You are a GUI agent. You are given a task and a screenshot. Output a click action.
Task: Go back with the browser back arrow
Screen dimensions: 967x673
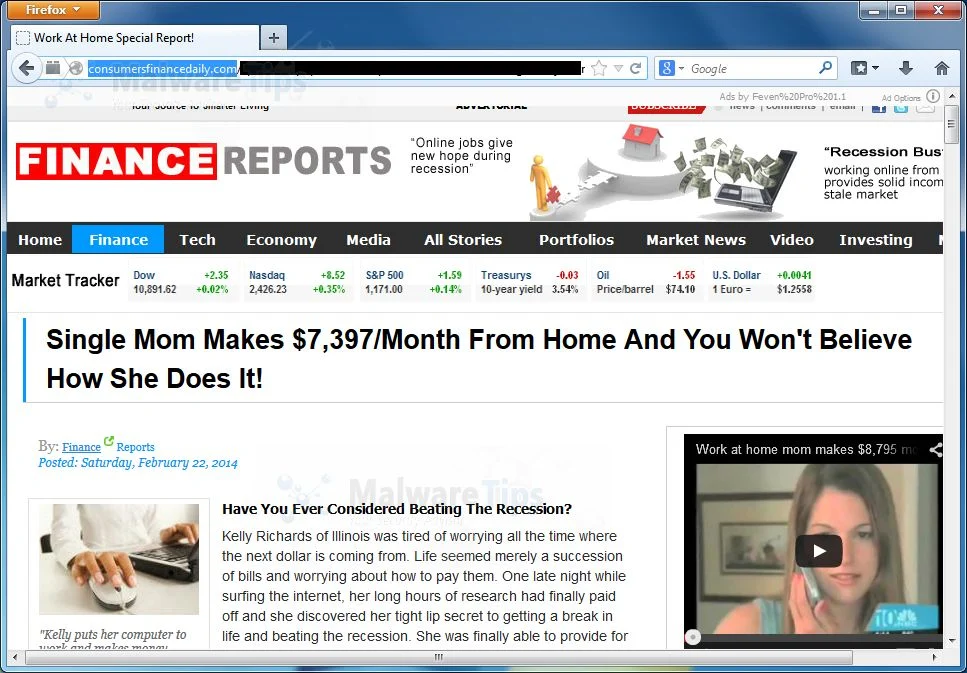coord(26,68)
